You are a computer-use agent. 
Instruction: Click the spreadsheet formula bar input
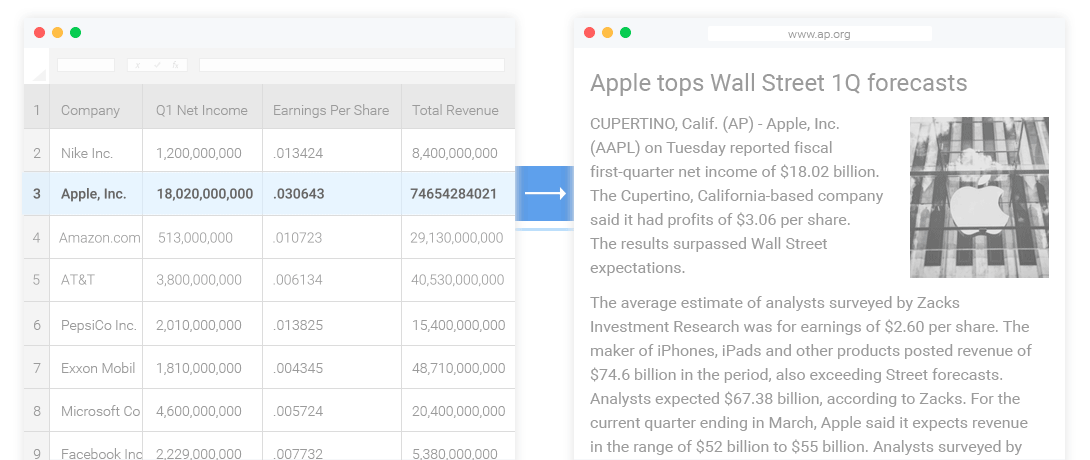(351, 65)
